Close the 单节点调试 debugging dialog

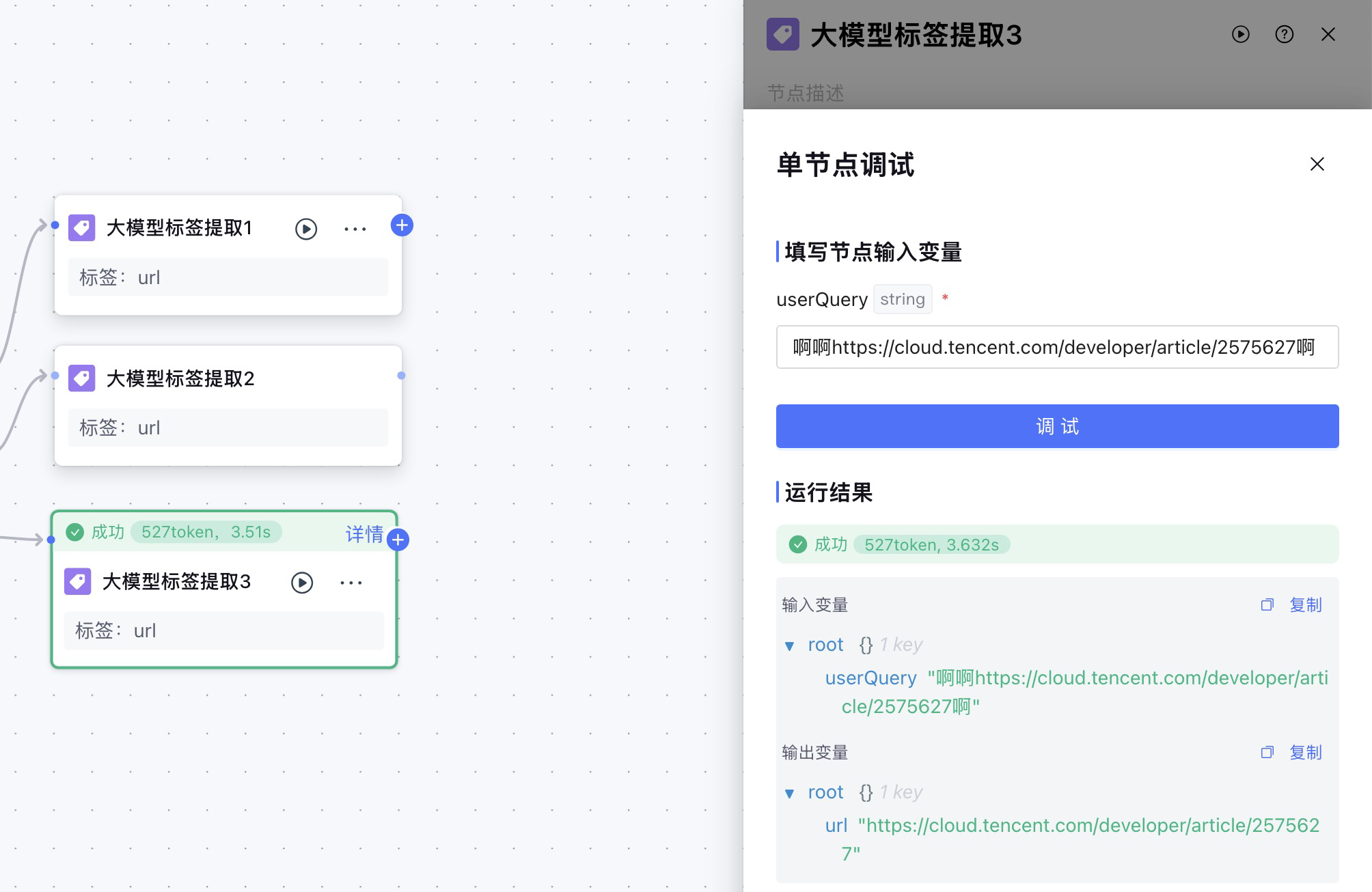tap(1317, 164)
